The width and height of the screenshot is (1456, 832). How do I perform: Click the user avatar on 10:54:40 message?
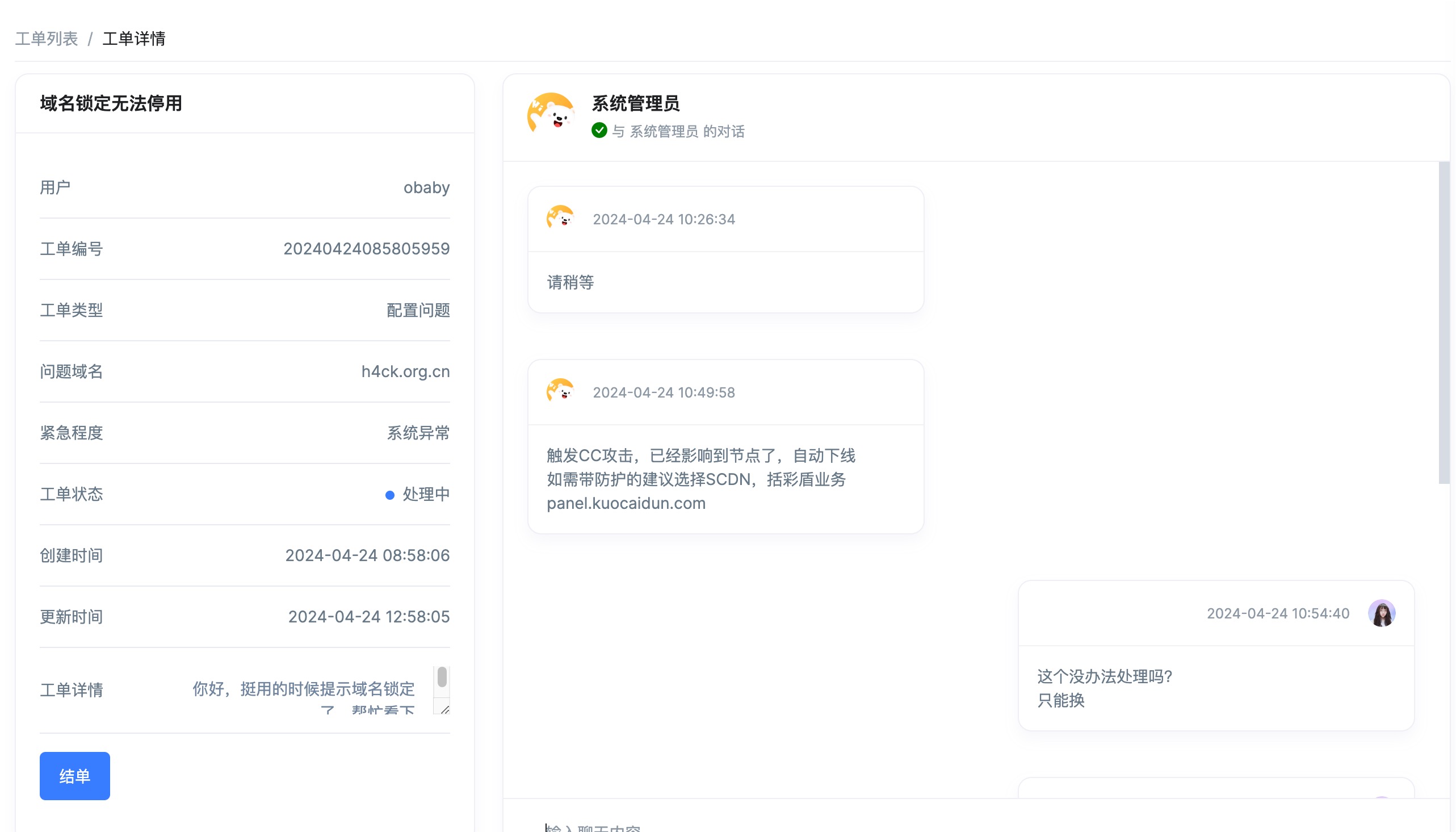(1381, 613)
